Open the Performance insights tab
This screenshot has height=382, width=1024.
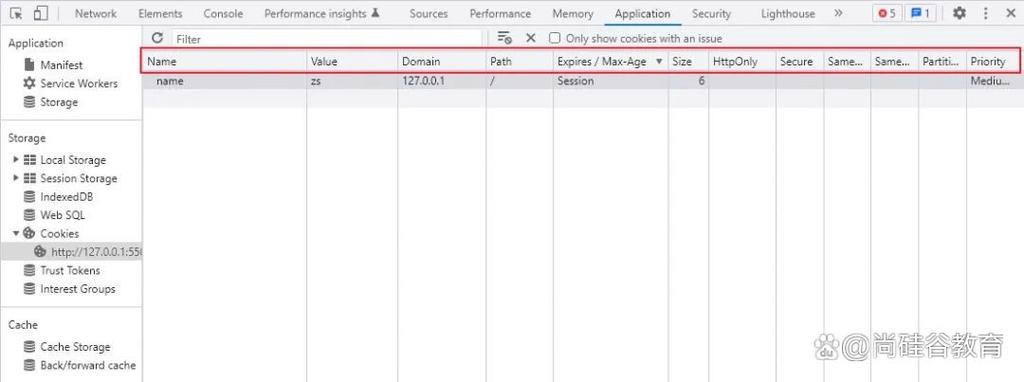pyautogui.click(x=321, y=13)
